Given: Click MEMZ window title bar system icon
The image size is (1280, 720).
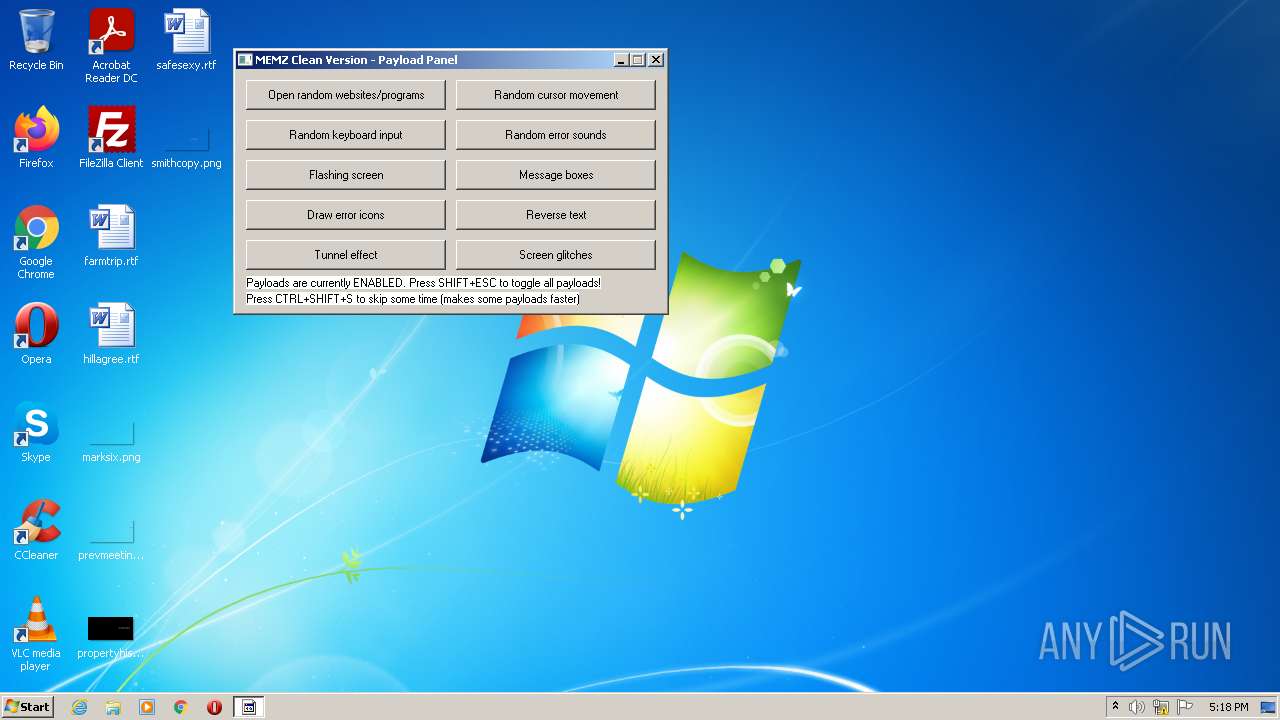Looking at the screenshot, I should click(245, 60).
